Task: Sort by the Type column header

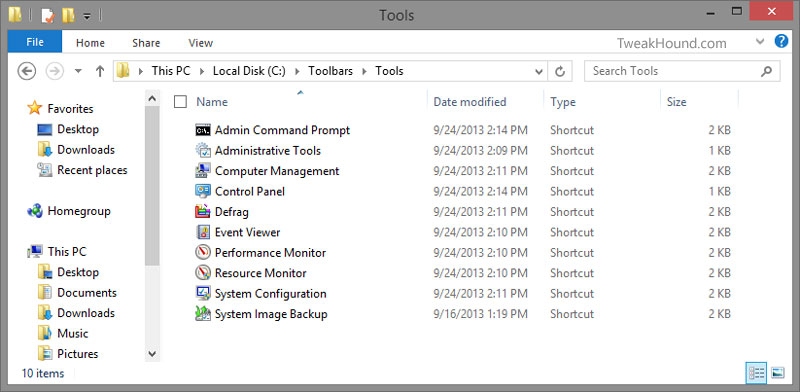Action: click(x=563, y=102)
